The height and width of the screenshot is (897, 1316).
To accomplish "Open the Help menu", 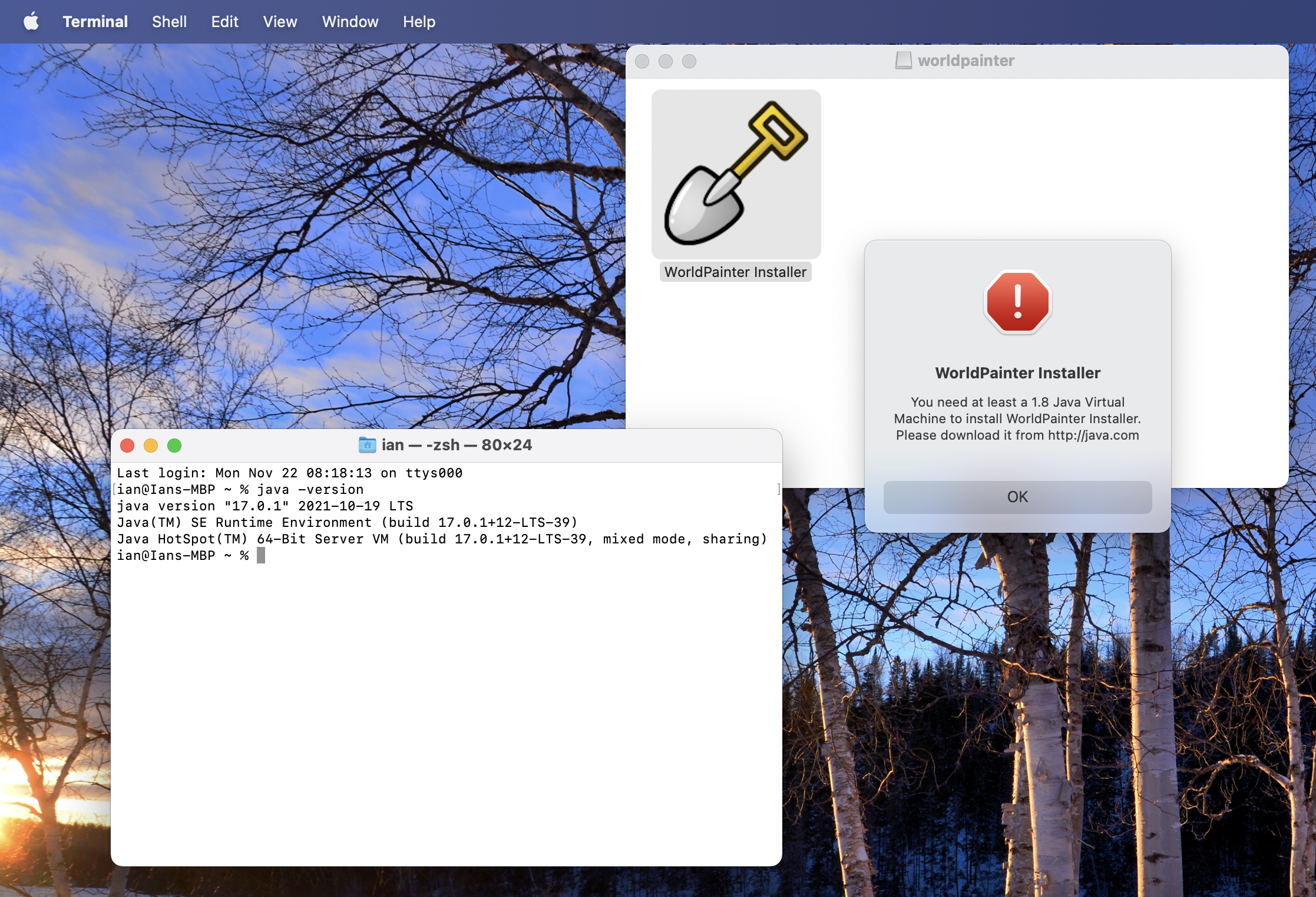I will point(419,22).
